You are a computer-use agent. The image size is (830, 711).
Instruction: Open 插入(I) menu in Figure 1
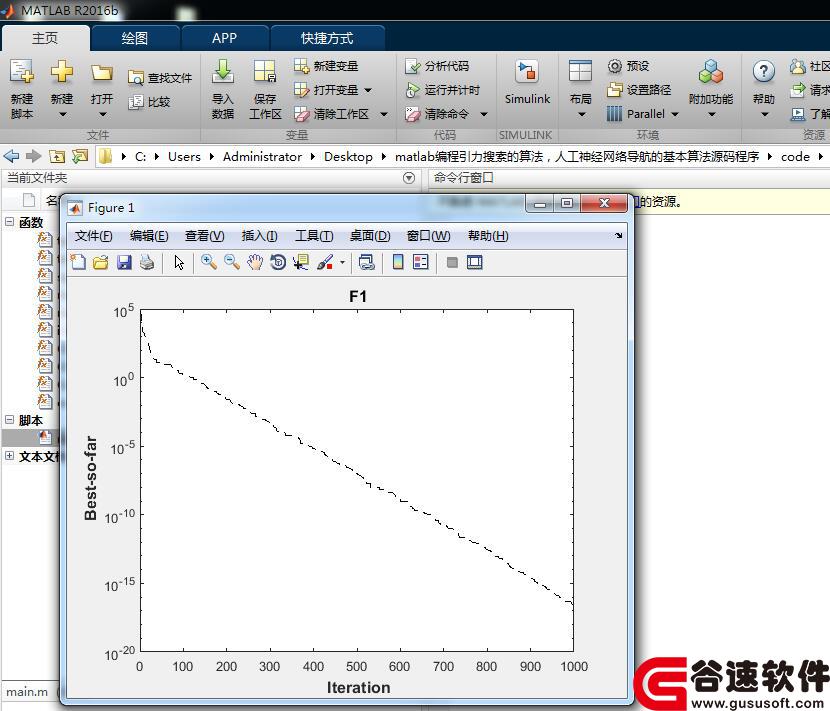(259, 236)
